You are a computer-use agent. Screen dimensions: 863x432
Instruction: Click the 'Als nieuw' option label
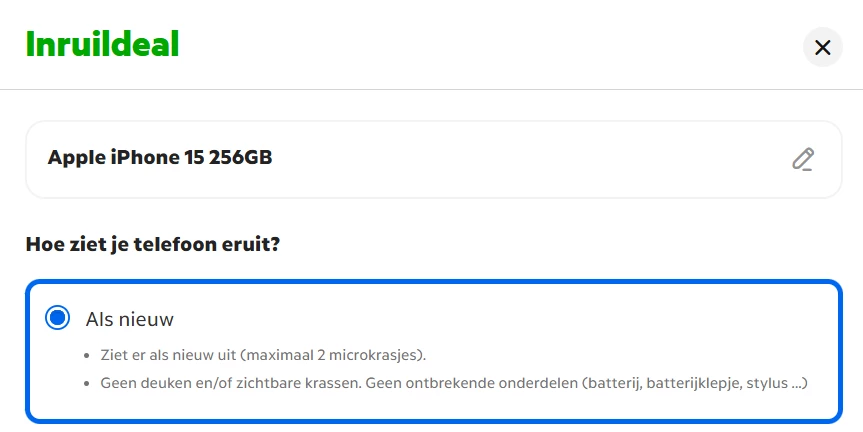coord(130,319)
